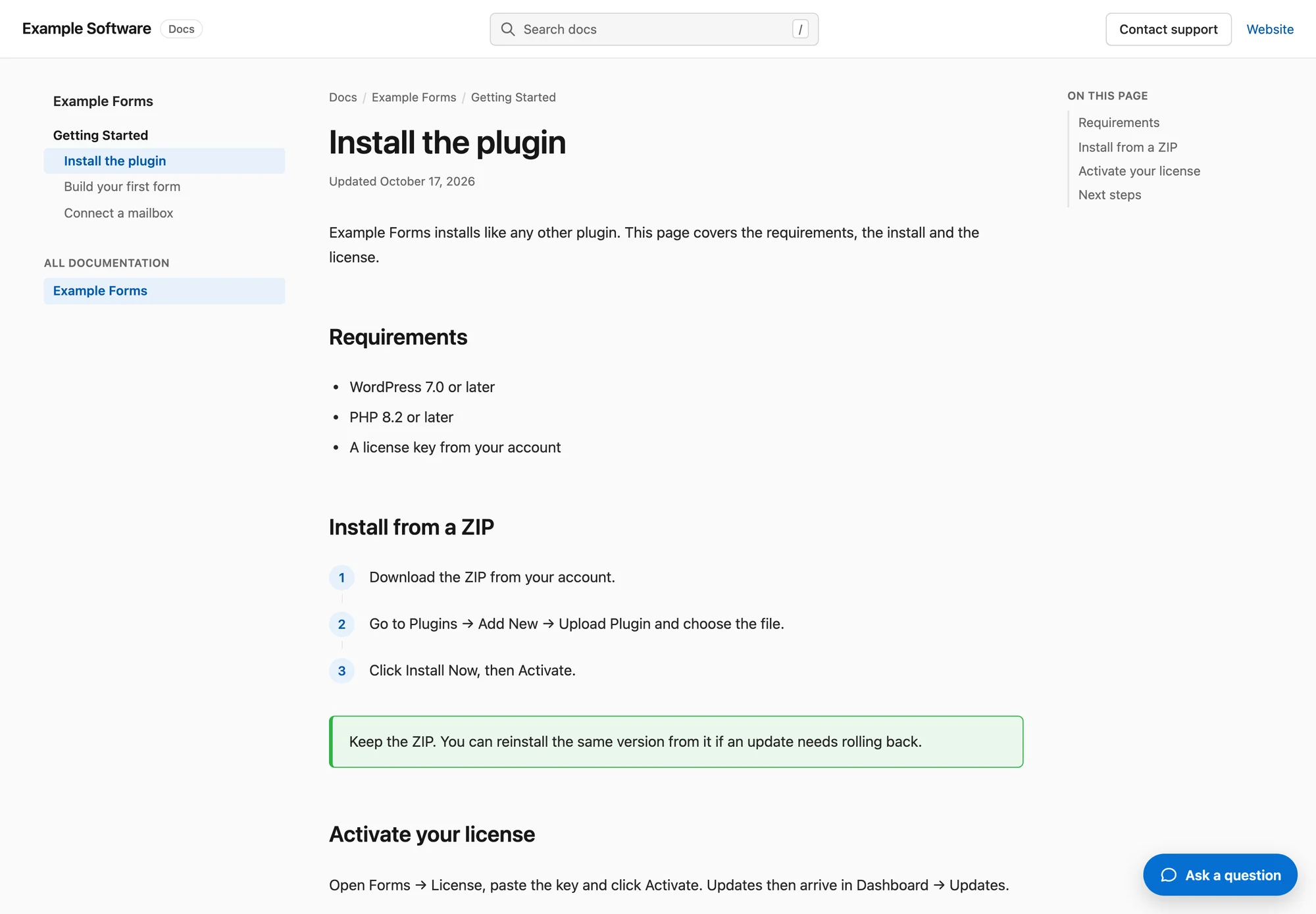Click the ALL DOCUMENTATION label

107,263
